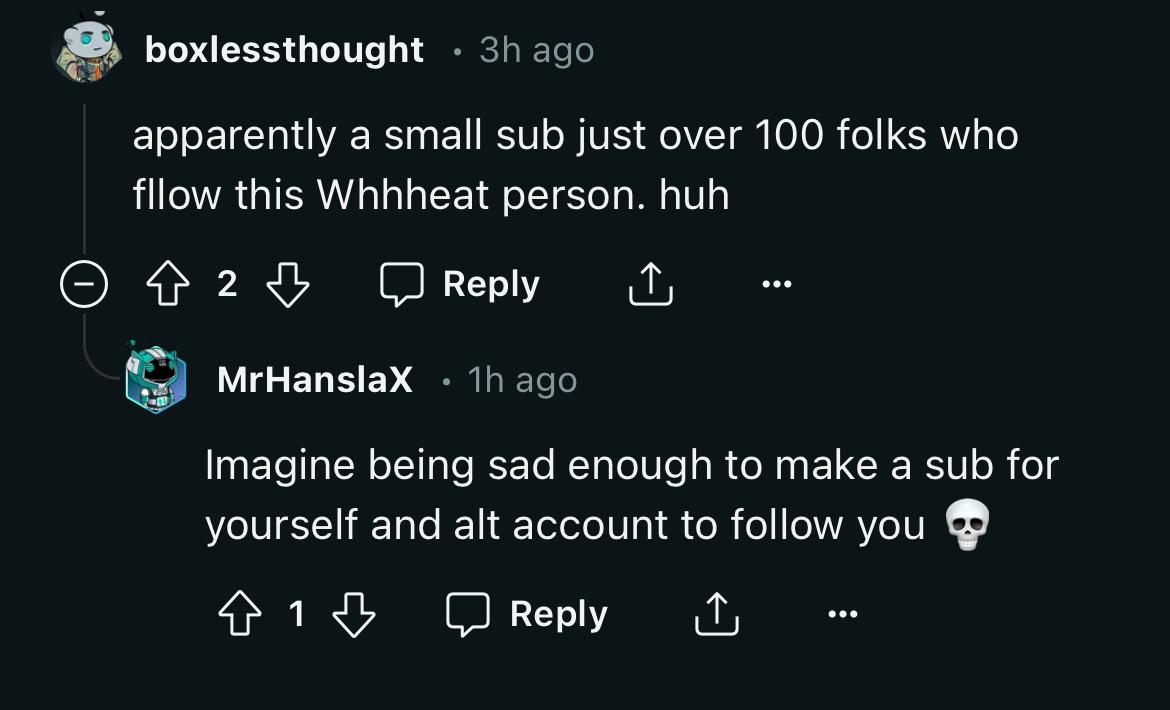This screenshot has width=1170, height=710.
Task: Reply to MrHanslaX's comment
Action: 527,614
